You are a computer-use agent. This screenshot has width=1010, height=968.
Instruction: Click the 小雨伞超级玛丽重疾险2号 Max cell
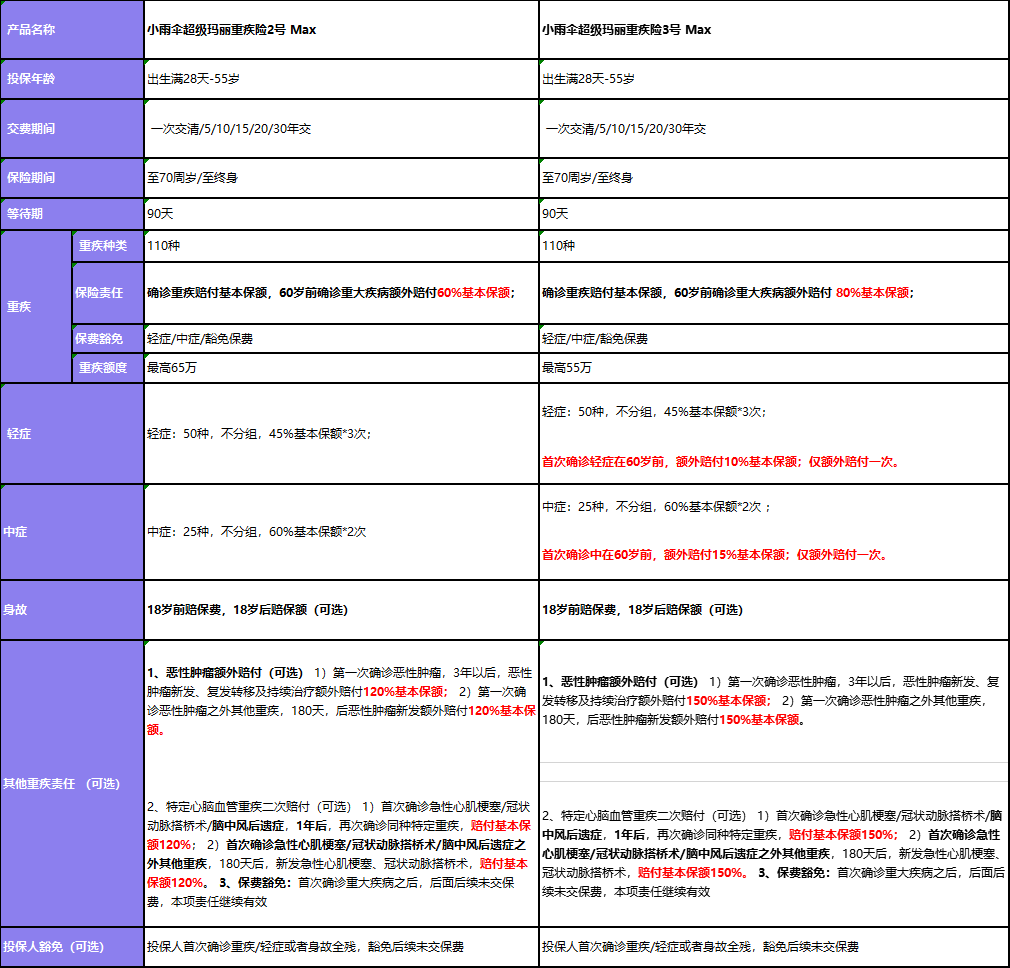tap(341, 30)
